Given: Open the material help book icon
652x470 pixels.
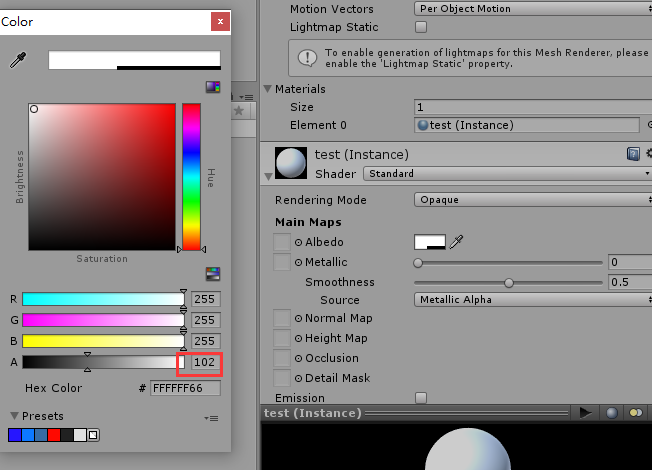Looking at the screenshot, I should coord(633,154).
